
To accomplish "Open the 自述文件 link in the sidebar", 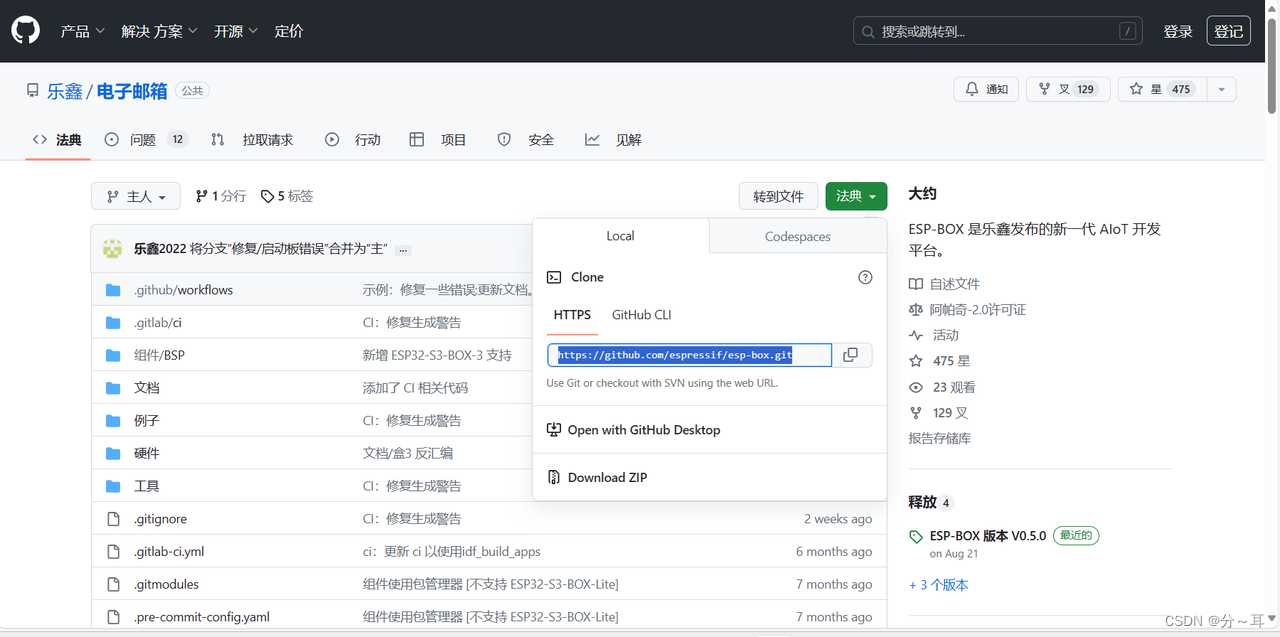I will tap(953, 283).
